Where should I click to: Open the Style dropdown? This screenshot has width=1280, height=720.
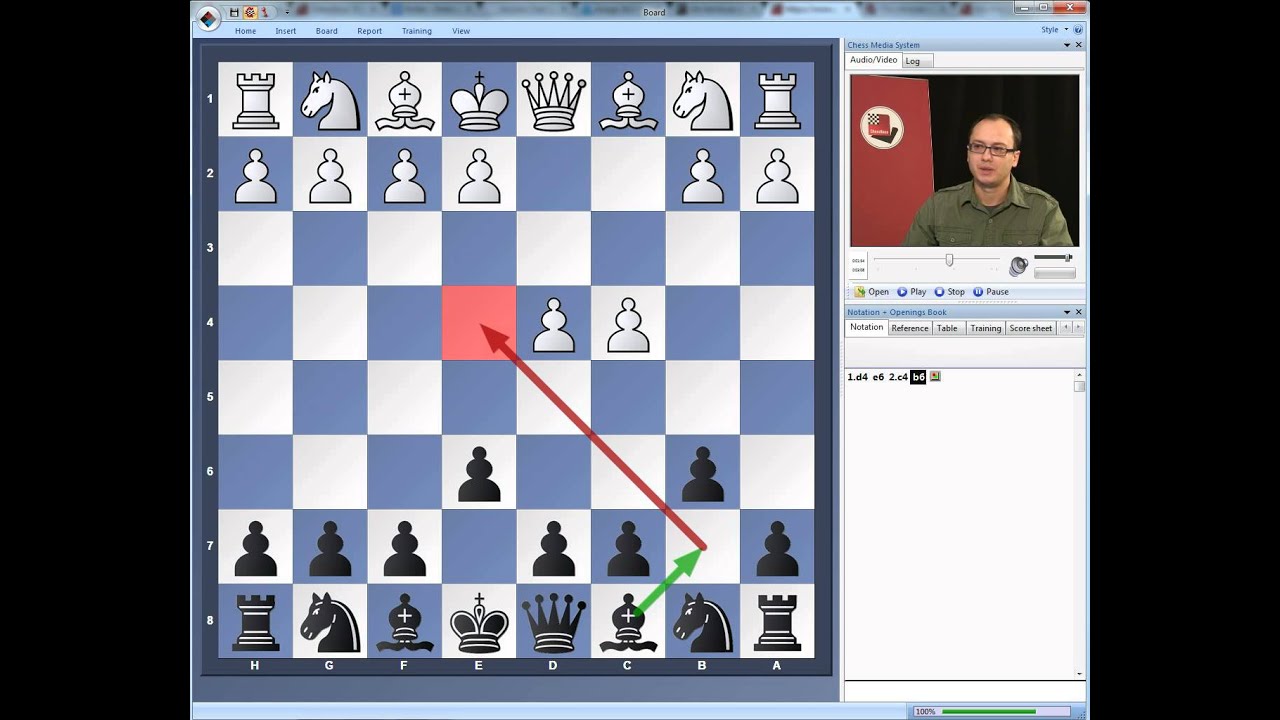tap(1054, 30)
